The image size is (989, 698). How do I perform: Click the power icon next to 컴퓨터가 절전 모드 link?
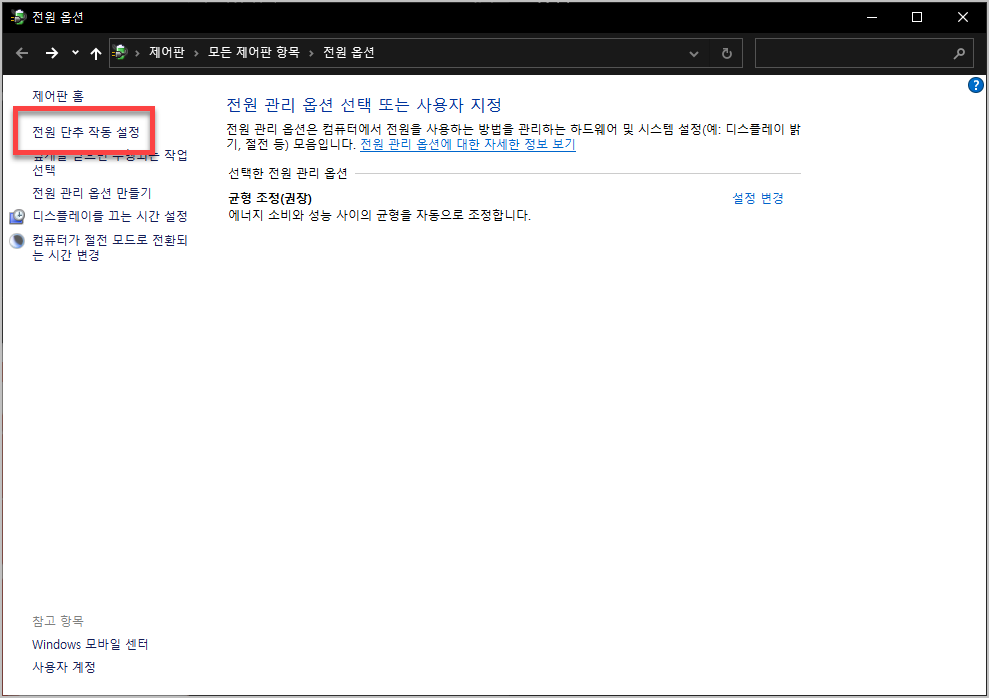[16, 240]
